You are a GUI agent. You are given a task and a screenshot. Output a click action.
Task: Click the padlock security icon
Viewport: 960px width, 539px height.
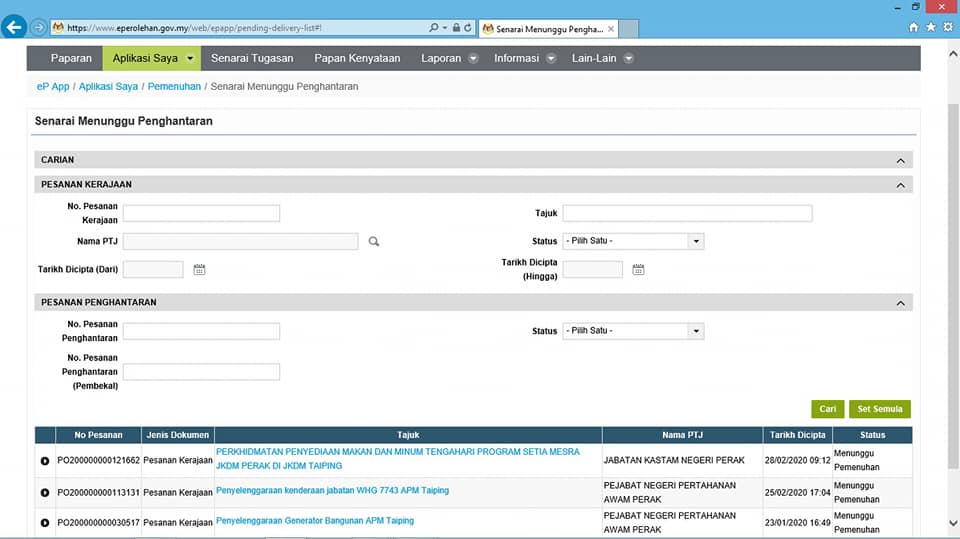(456, 28)
